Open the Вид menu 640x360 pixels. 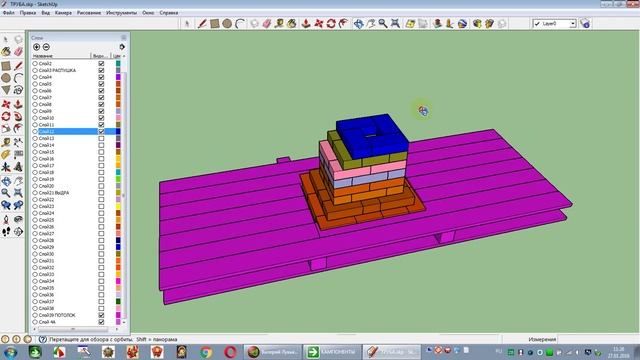coord(46,13)
